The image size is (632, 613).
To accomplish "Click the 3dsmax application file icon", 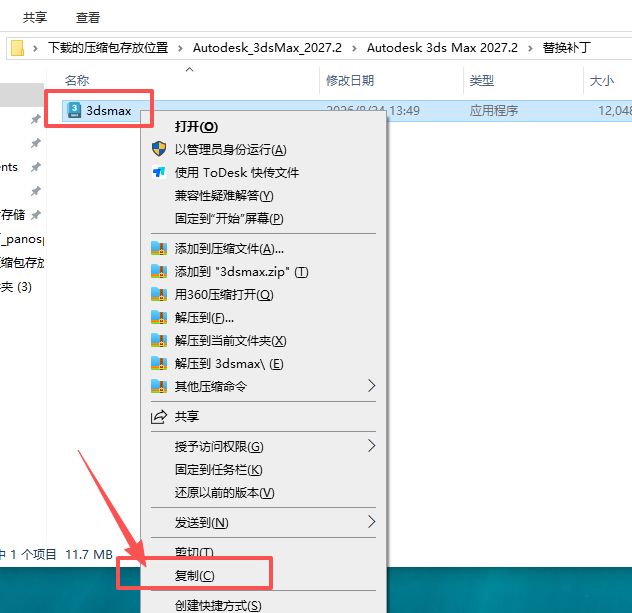I will [74, 110].
